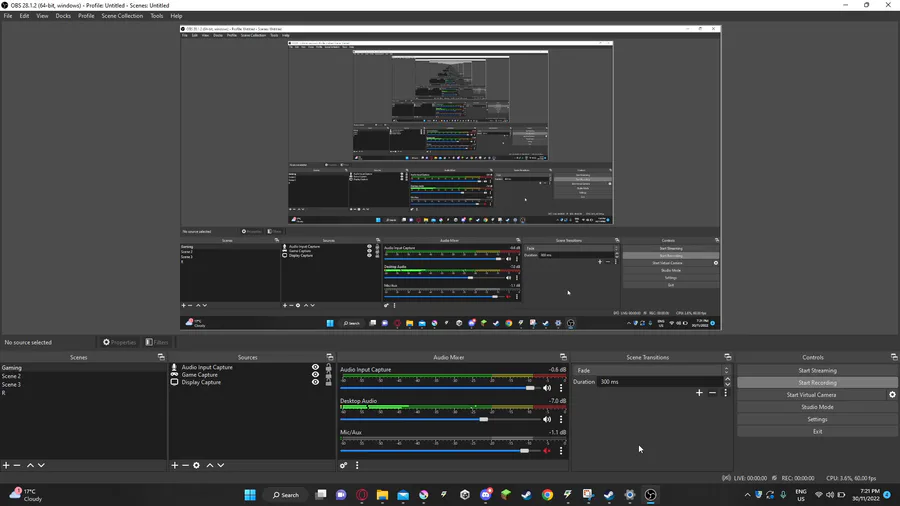Mute Audio Input Capture in the mixer
This screenshot has width=900, height=506.
(547, 388)
